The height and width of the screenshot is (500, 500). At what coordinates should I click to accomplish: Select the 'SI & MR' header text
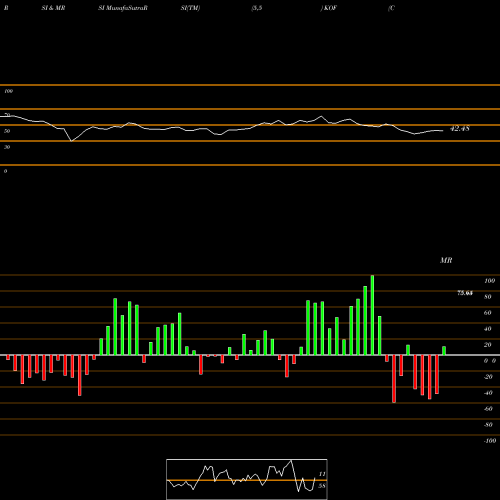click(53, 8)
